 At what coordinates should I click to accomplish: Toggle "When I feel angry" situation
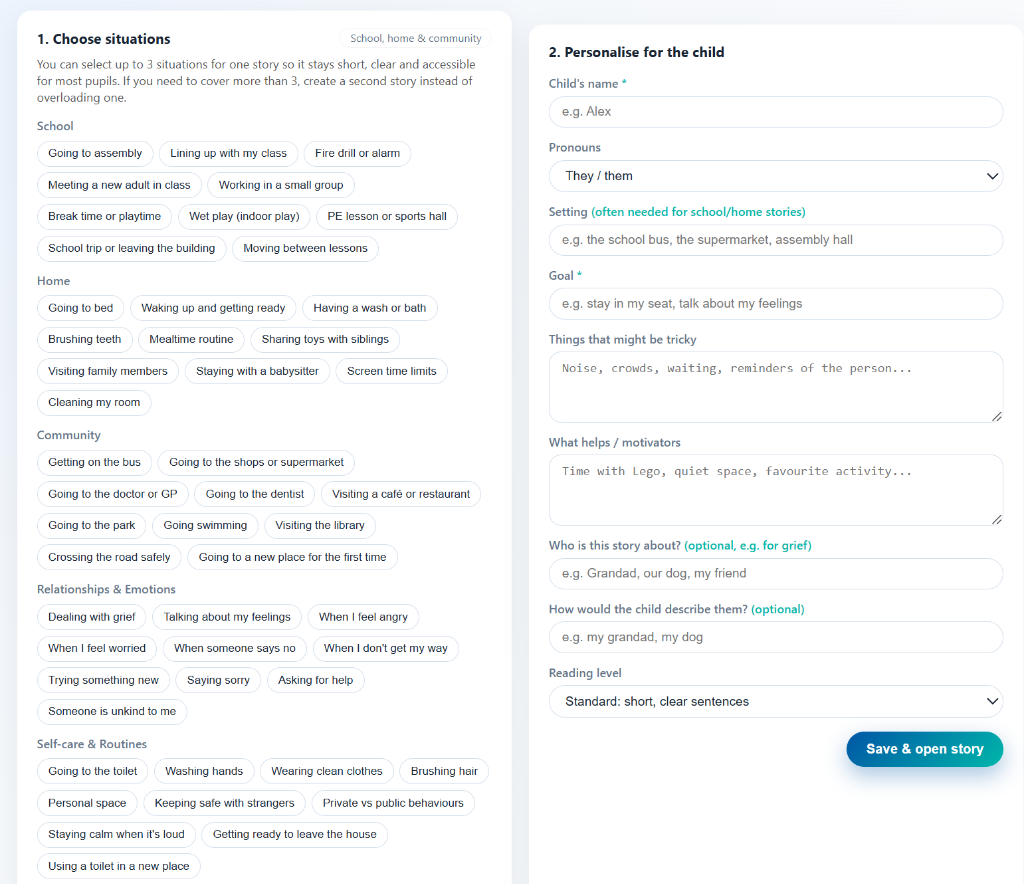click(x=363, y=617)
